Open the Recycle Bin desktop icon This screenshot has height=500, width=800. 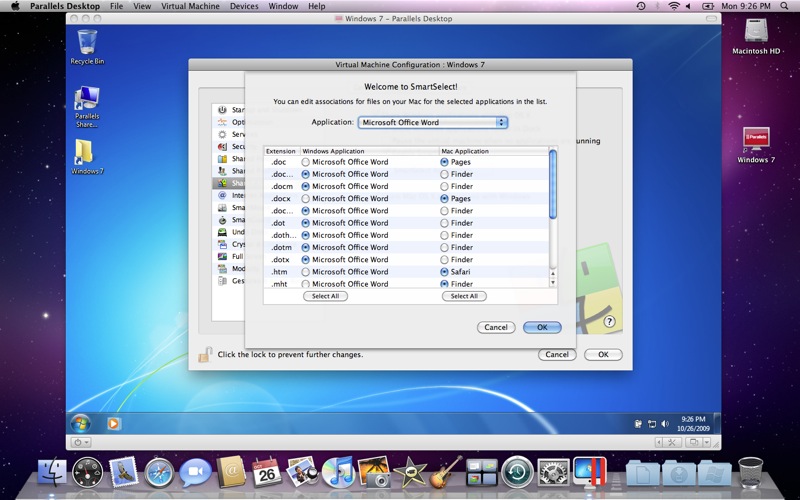[87, 44]
